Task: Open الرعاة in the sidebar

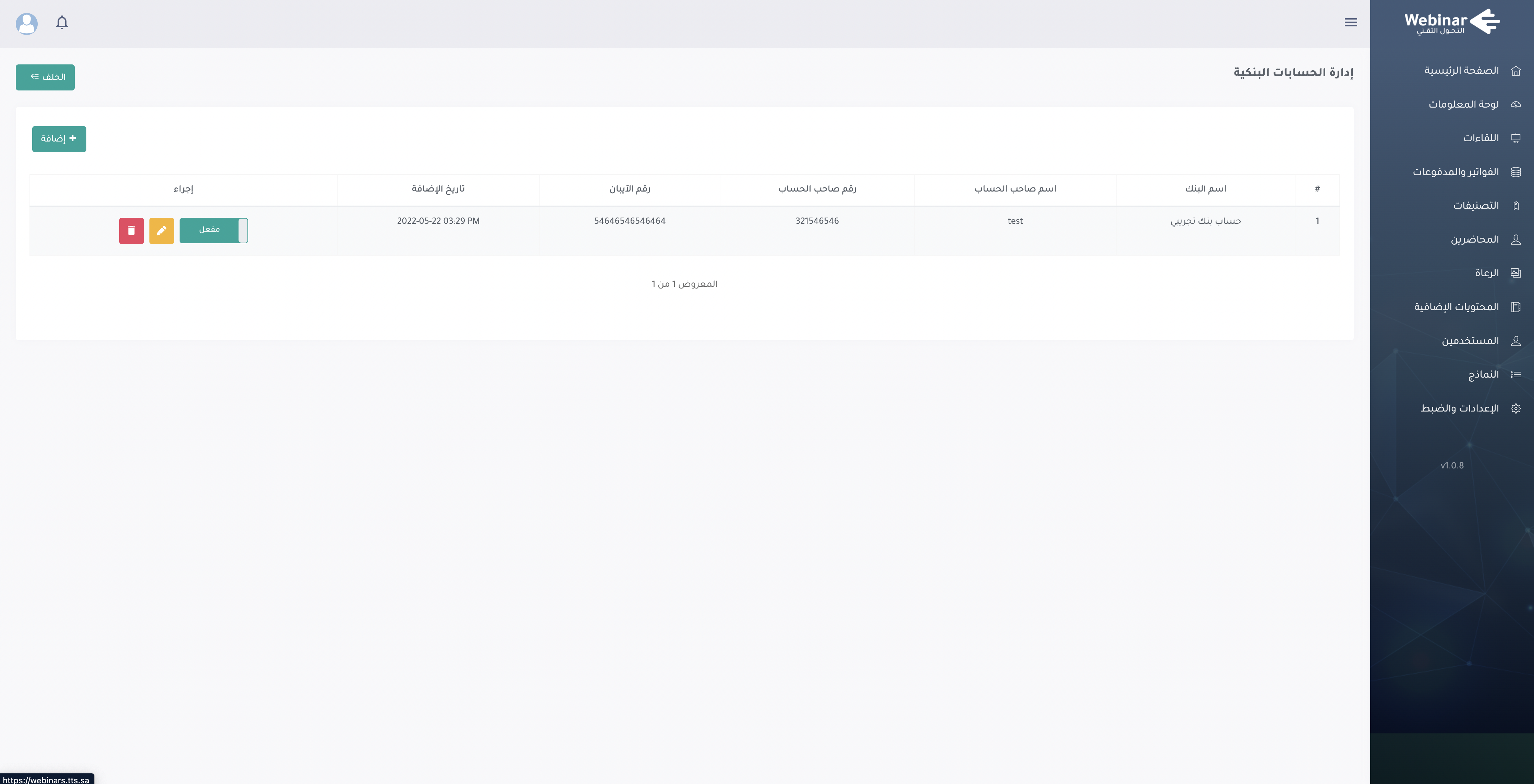Action: click(1486, 273)
